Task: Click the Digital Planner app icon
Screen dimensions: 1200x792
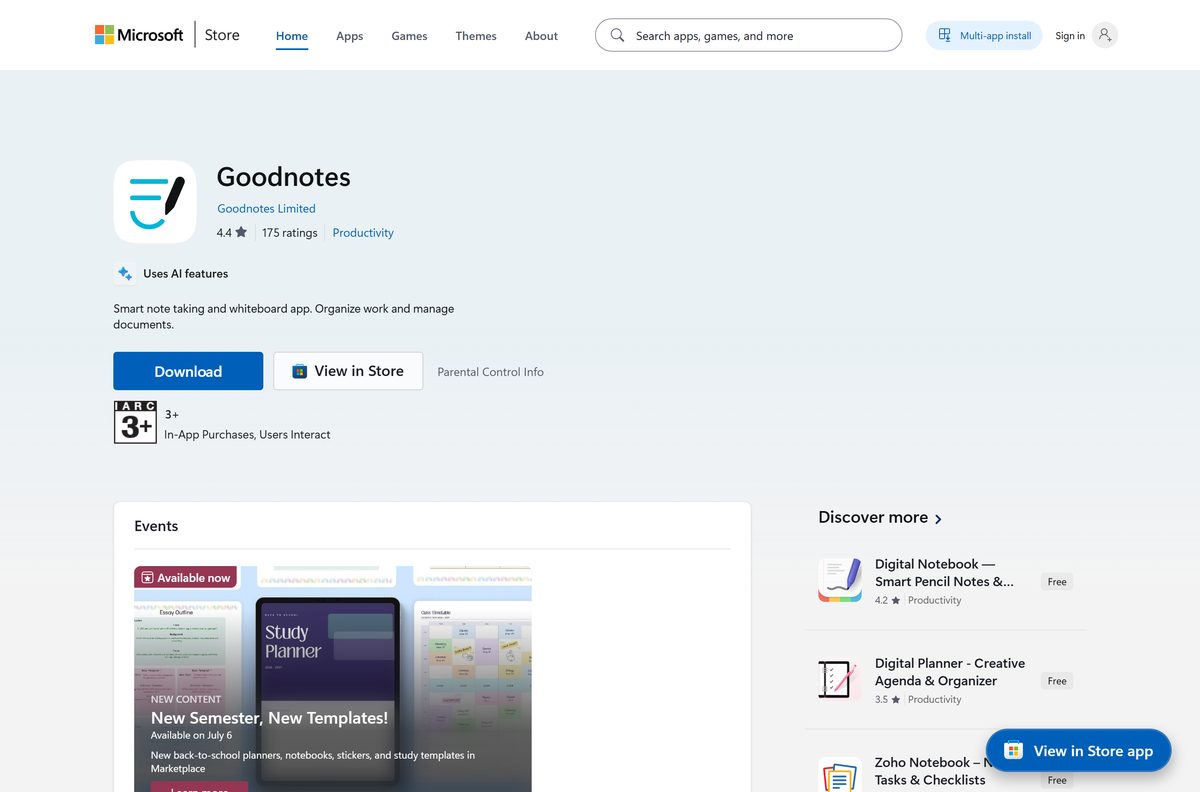Action: point(840,680)
